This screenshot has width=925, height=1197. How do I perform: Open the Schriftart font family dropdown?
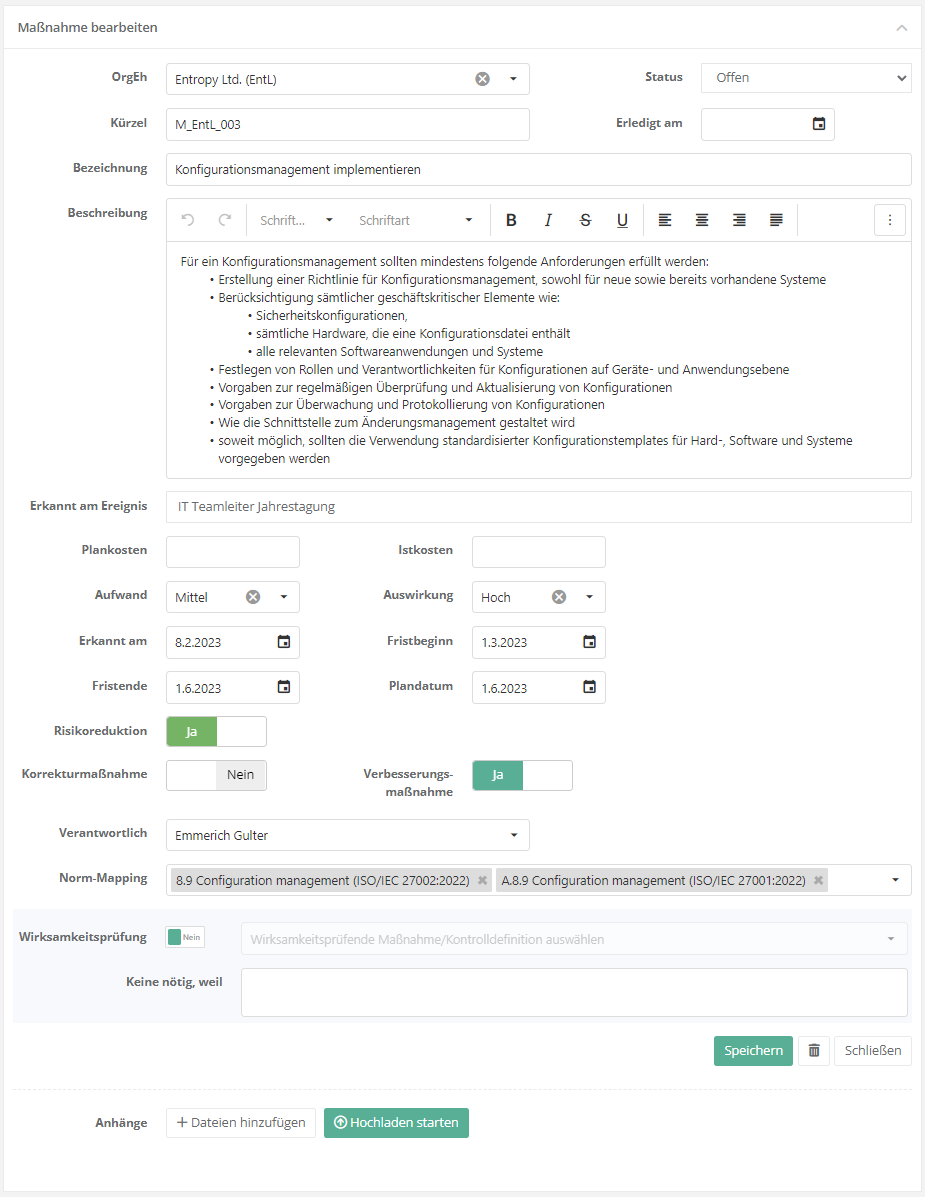pos(416,221)
